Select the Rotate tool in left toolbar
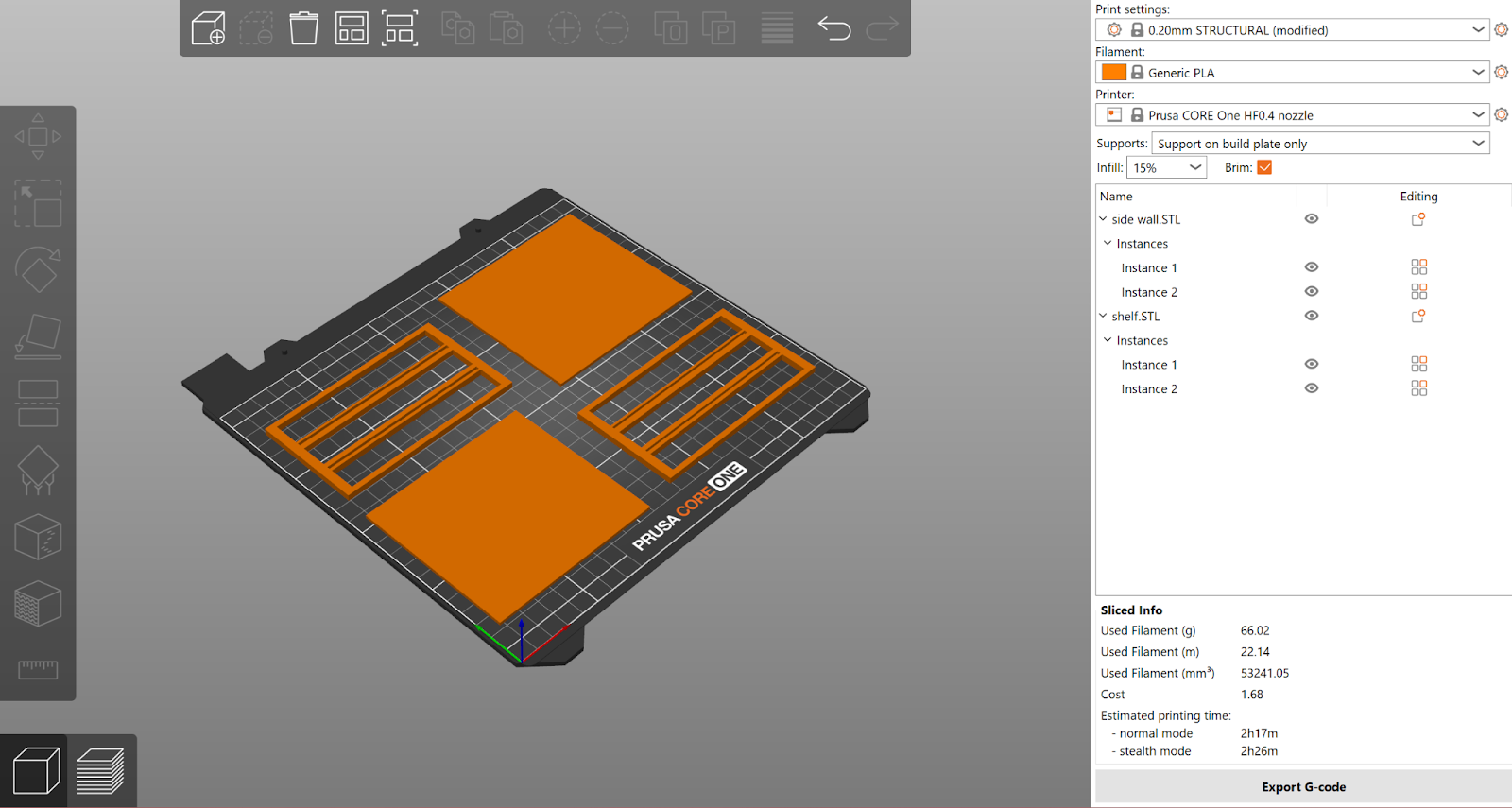The height and width of the screenshot is (808, 1512). coord(38,270)
